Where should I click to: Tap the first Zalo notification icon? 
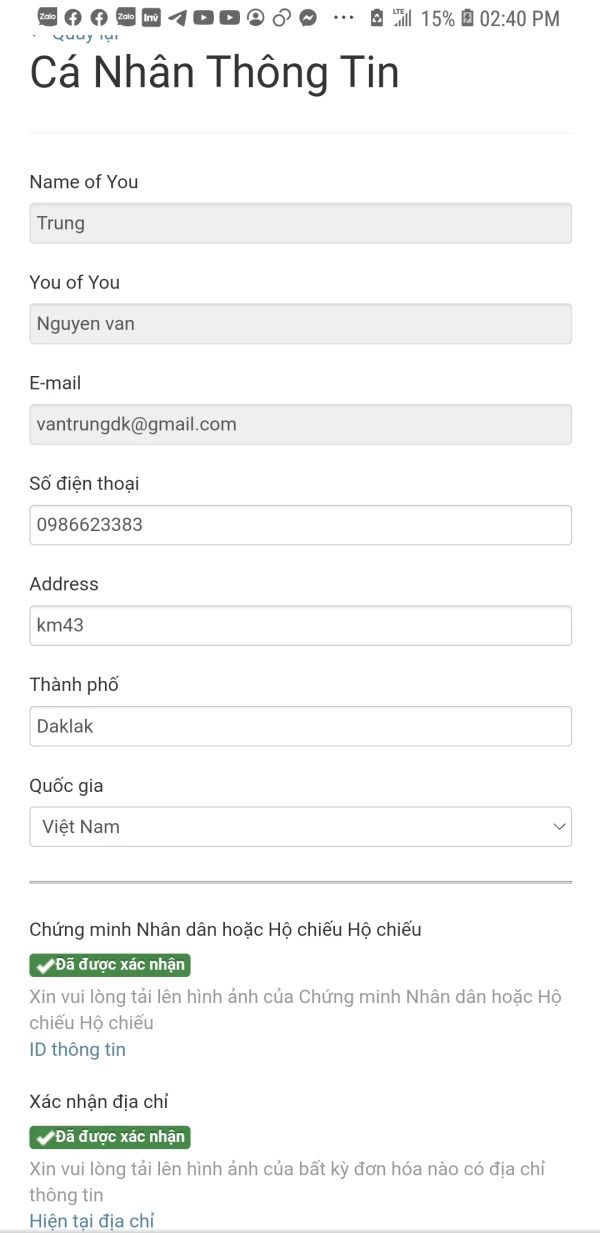pos(47,17)
